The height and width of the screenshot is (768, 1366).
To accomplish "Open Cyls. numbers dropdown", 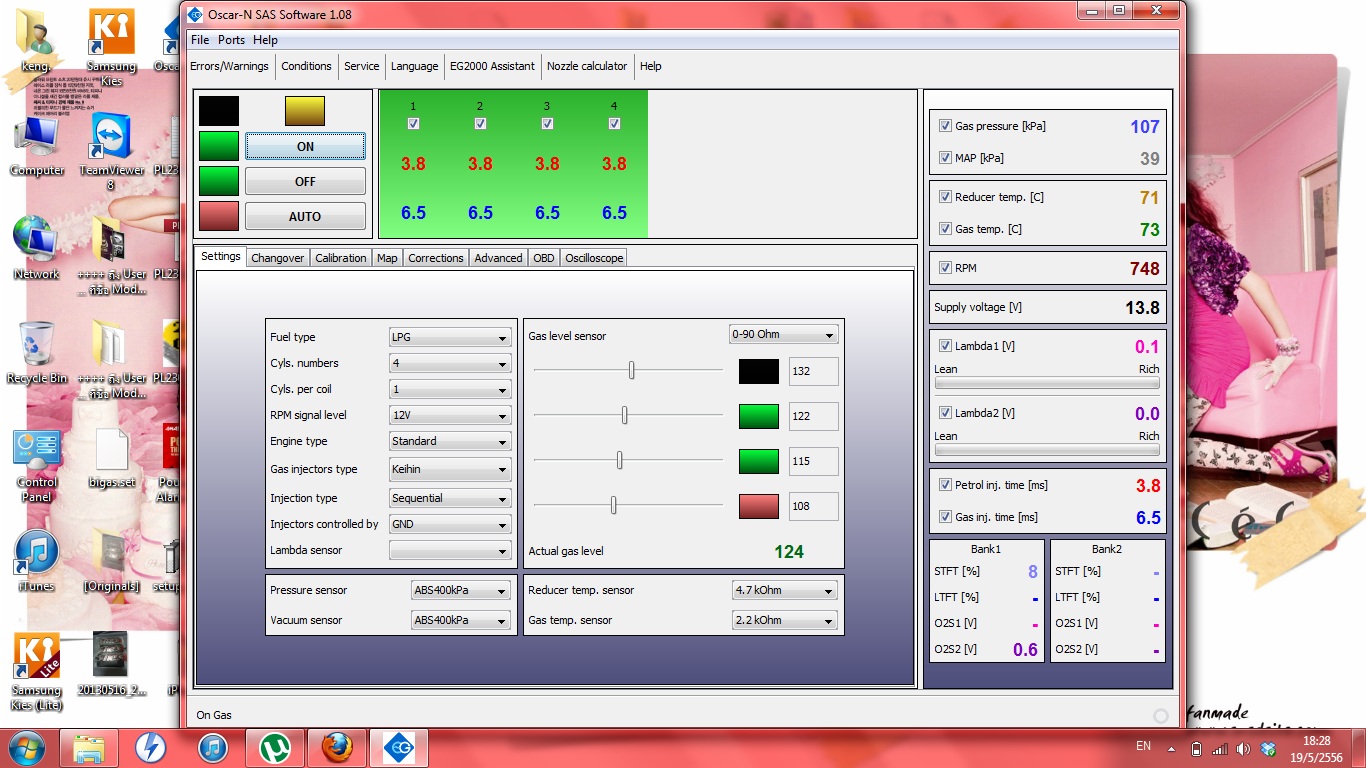I will (x=450, y=364).
